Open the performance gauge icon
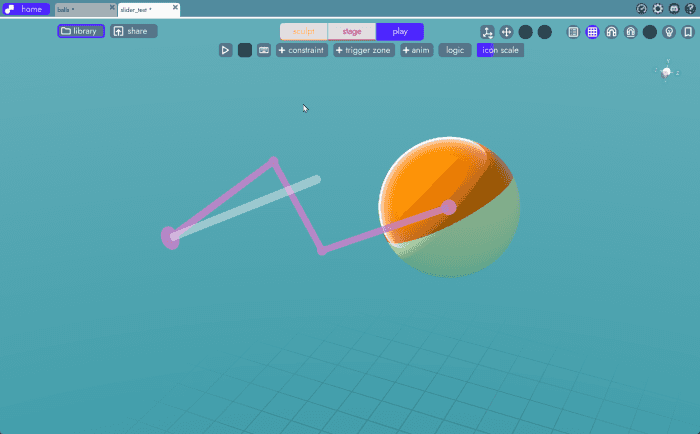The height and width of the screenshot is (434, 700). 642,8
